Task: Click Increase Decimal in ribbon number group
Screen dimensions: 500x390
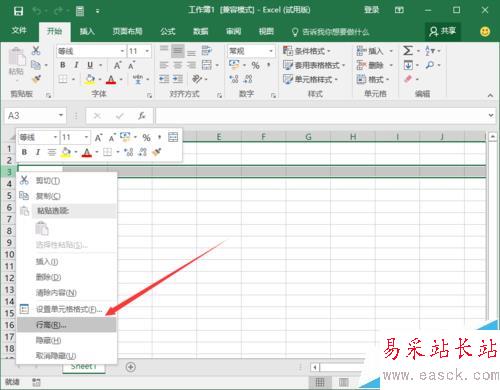Action: [234, 79]
